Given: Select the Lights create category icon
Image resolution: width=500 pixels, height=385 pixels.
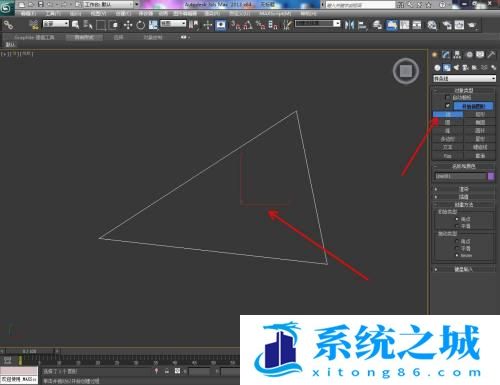Looking at the screenshot, I should point(456,68).
